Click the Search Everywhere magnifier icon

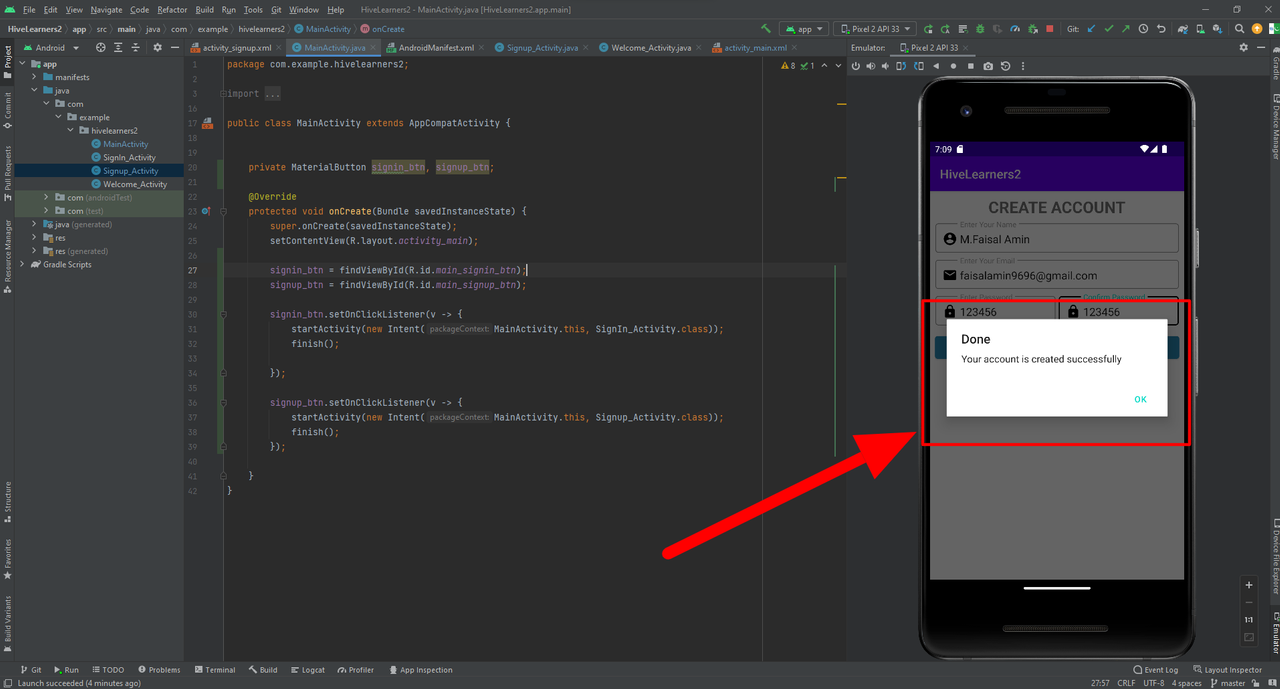point(1240,29)
